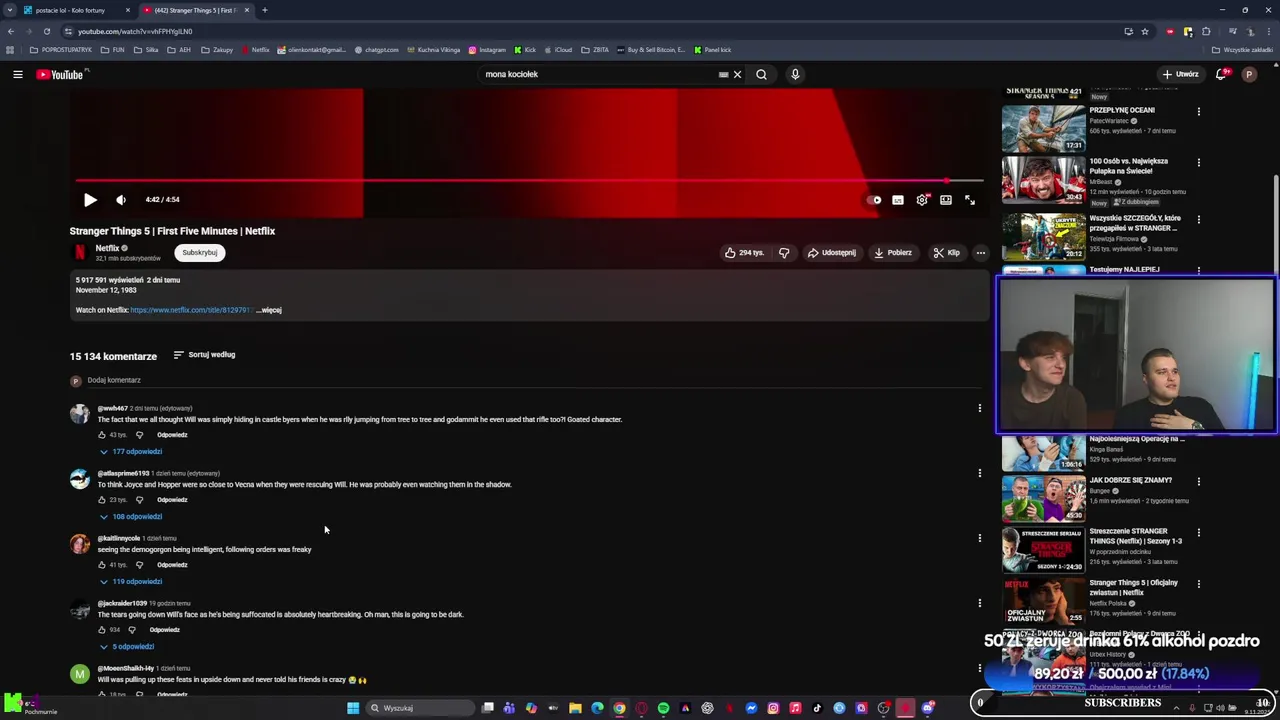Screen dimensions: 1280x720
Task: Open Spotify from the taskbar
Action: pyautogui.click(x=663, y=708)
